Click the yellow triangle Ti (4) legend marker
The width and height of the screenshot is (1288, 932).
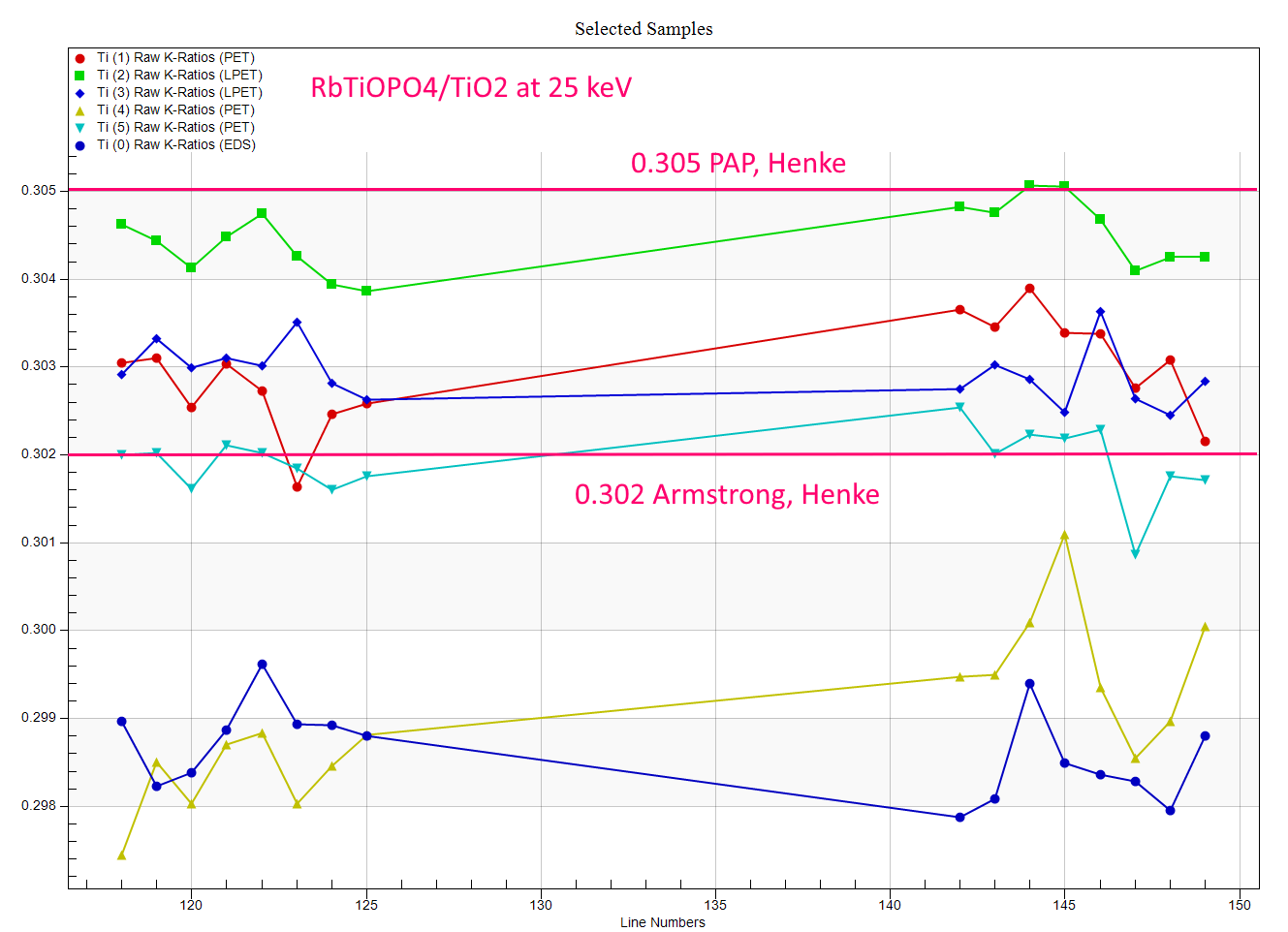coord(80,110)
